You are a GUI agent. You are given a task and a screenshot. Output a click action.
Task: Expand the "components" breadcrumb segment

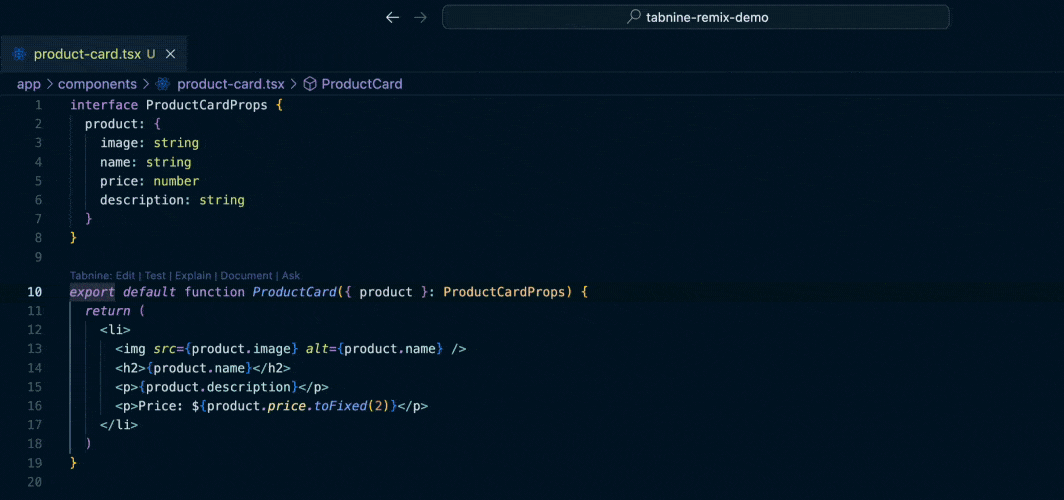coord(97,84)
